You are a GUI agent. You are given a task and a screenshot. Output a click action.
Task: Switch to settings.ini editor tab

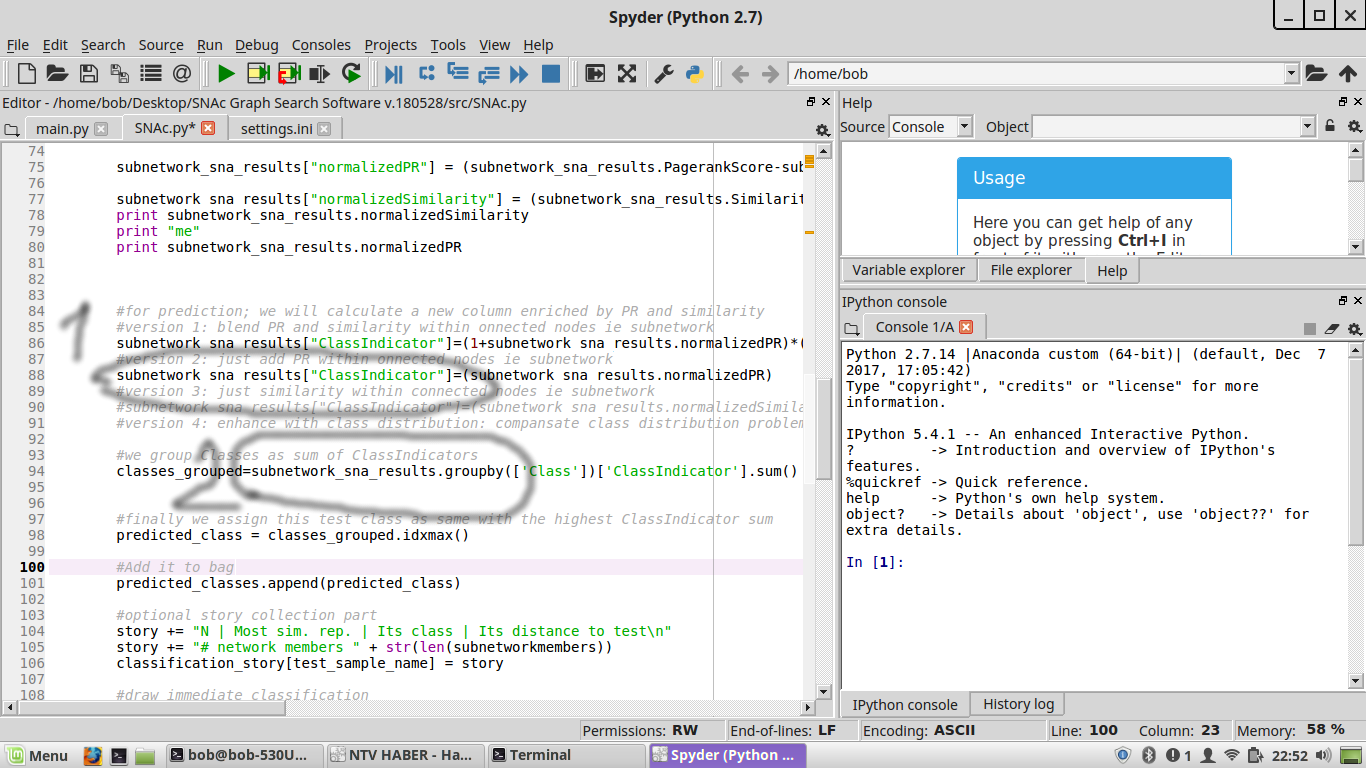click(x=285, y=128)
